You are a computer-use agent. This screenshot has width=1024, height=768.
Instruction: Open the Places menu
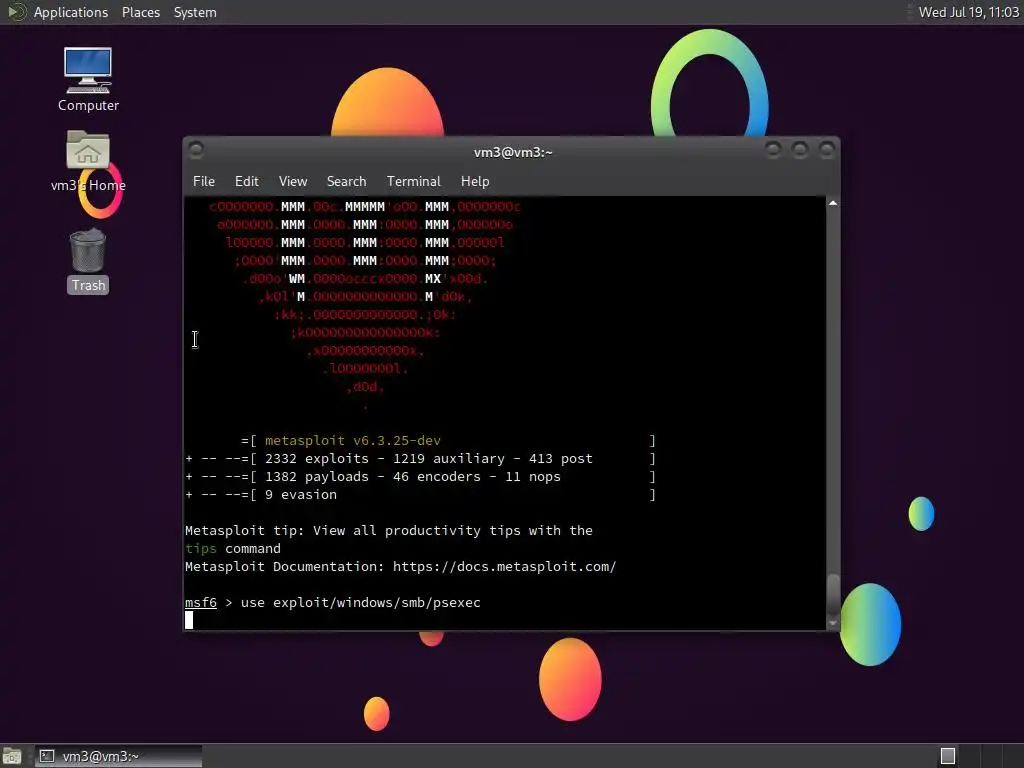click(x=140, y=12)
